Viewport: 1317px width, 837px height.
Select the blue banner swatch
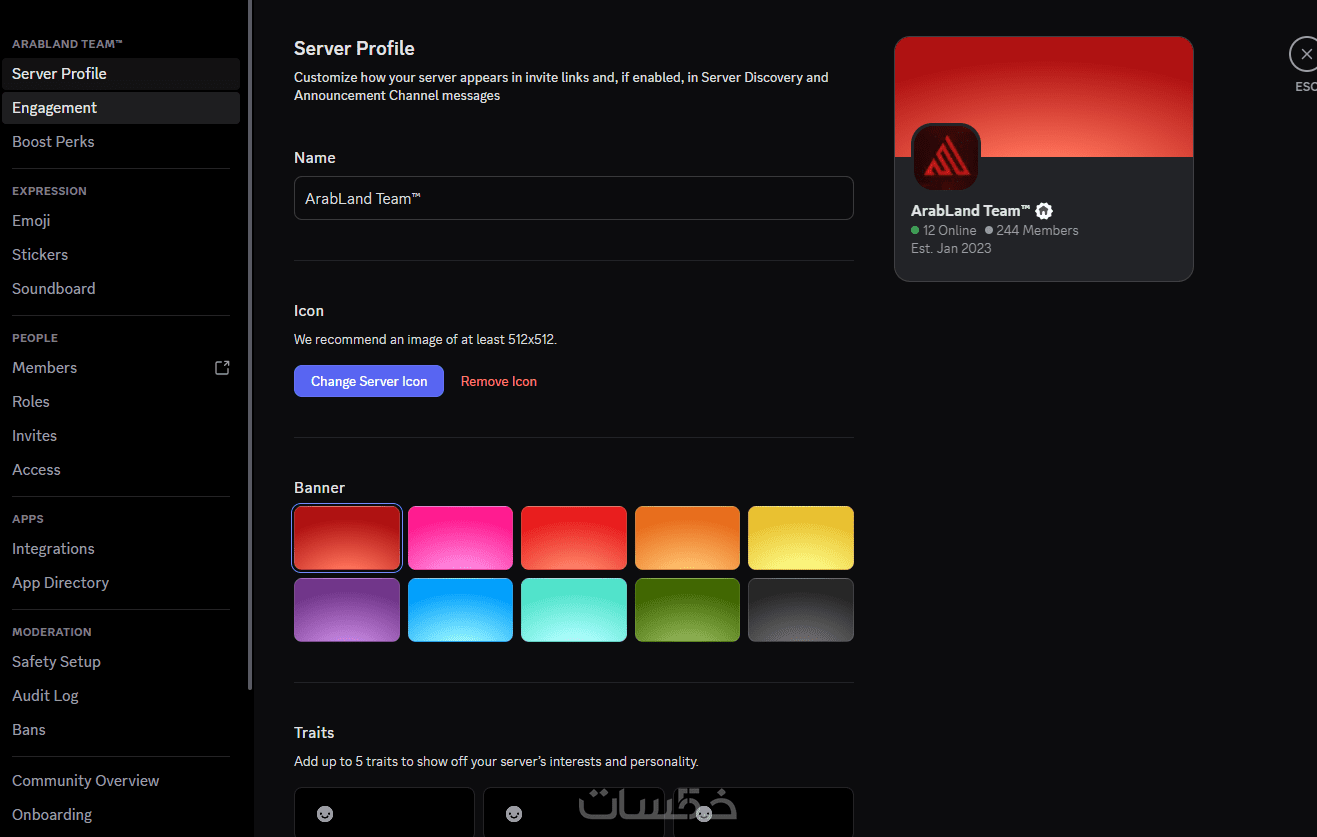(460, 610)
